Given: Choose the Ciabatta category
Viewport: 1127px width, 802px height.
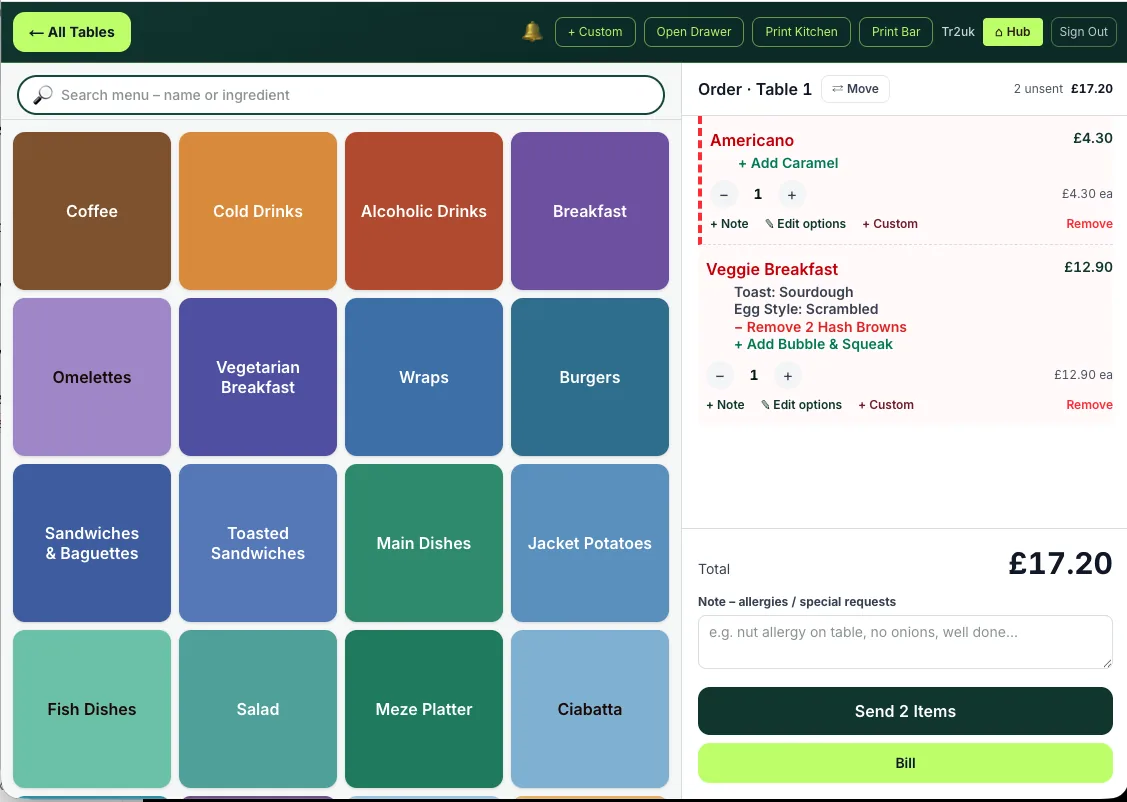Looking at the screenshot, I should tap(590, 709).
